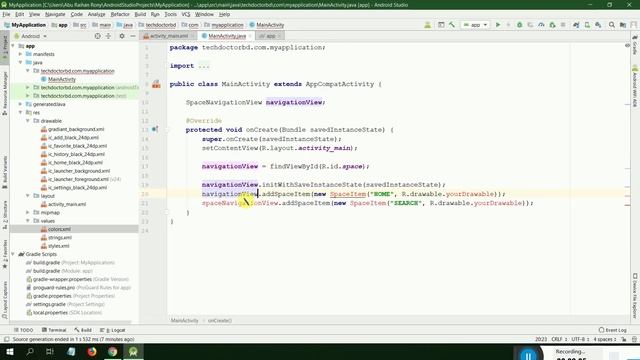Image resolution: width=640 pixels, height=360 pixels.
Task: Open the Logcat tool window
Action: coord(113,330)
